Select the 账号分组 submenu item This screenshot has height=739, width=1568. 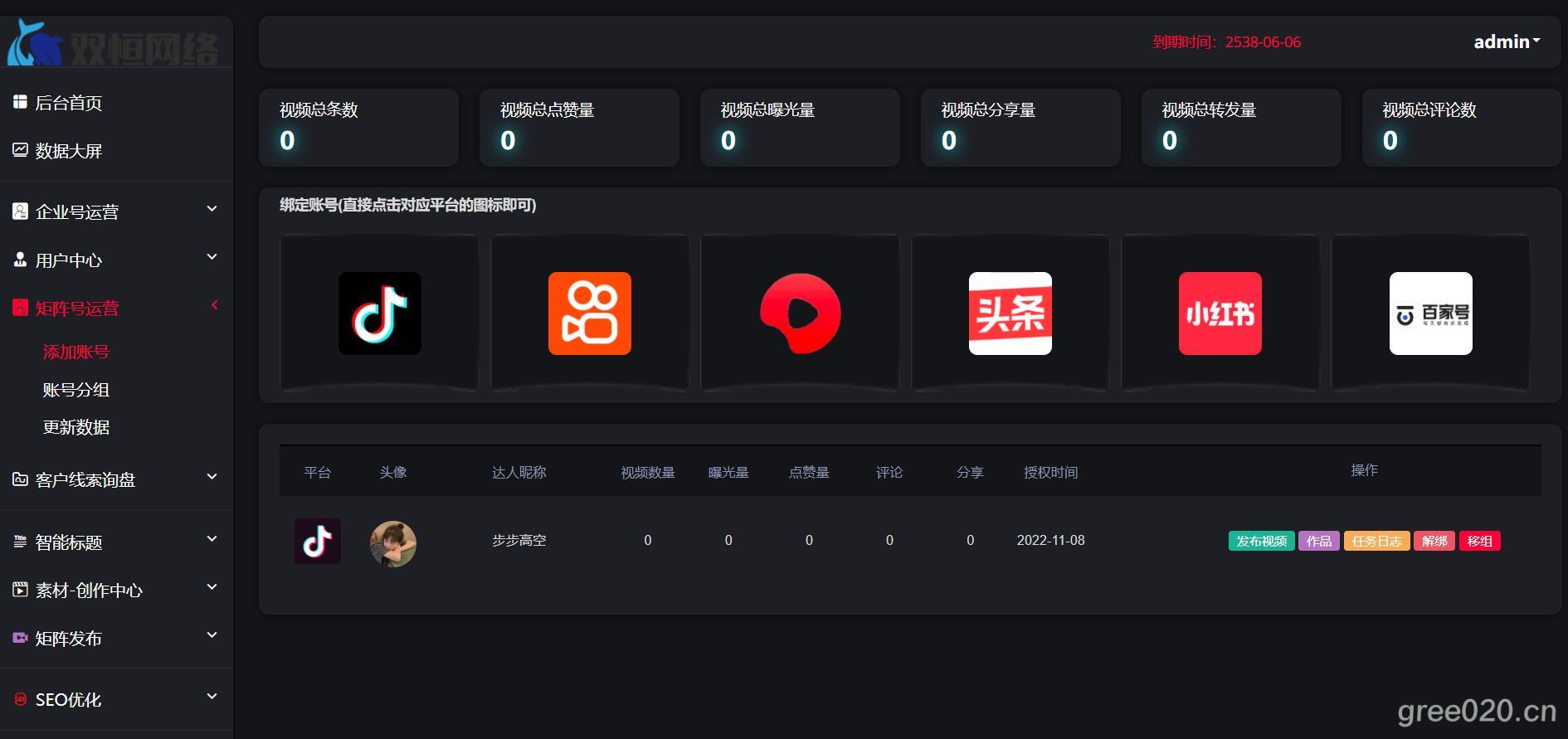point(76,390)
